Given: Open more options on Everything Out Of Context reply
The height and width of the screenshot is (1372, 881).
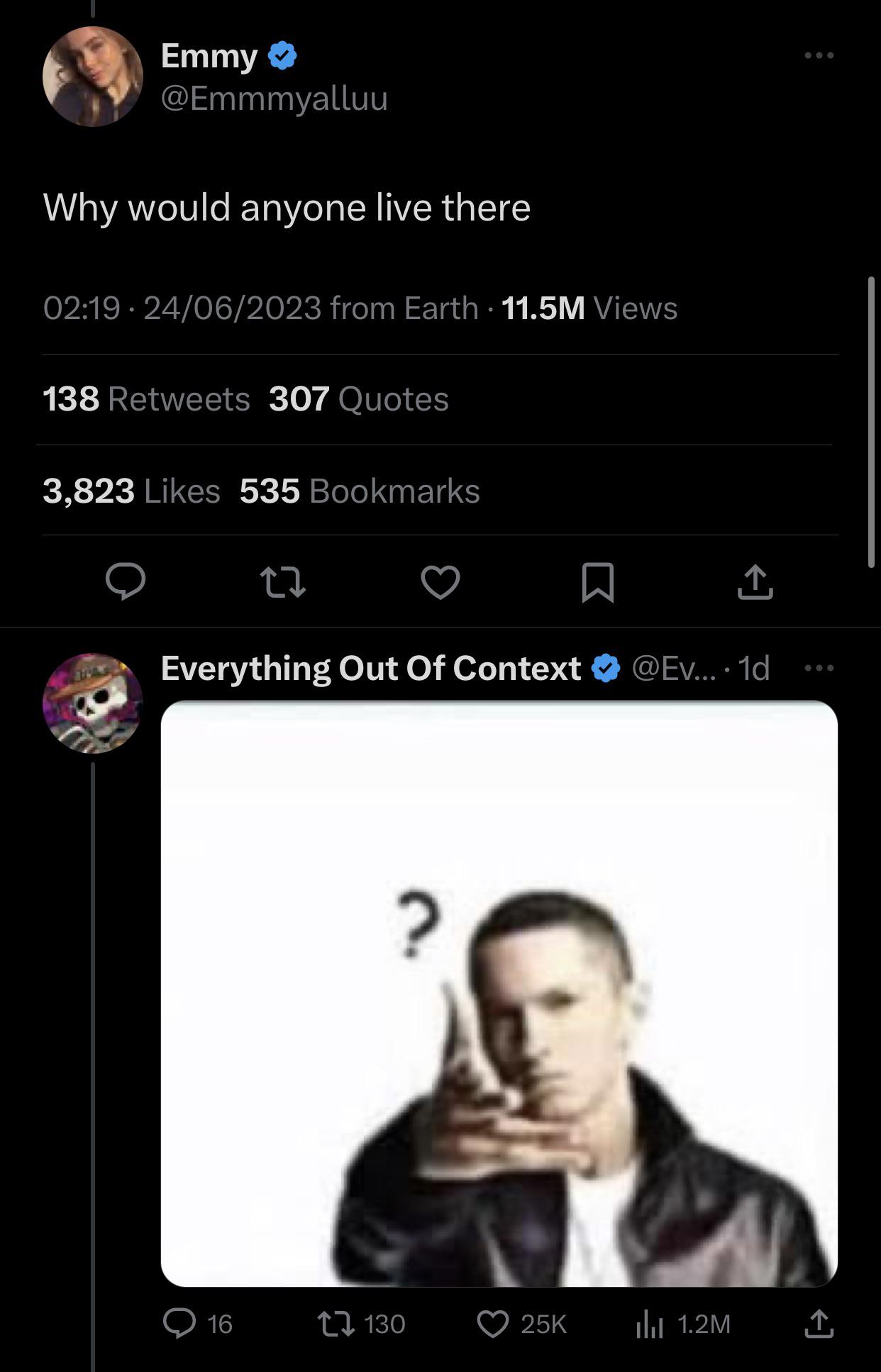Looking at the screenshot, I should pyautogui.click(x=819, y=668).
